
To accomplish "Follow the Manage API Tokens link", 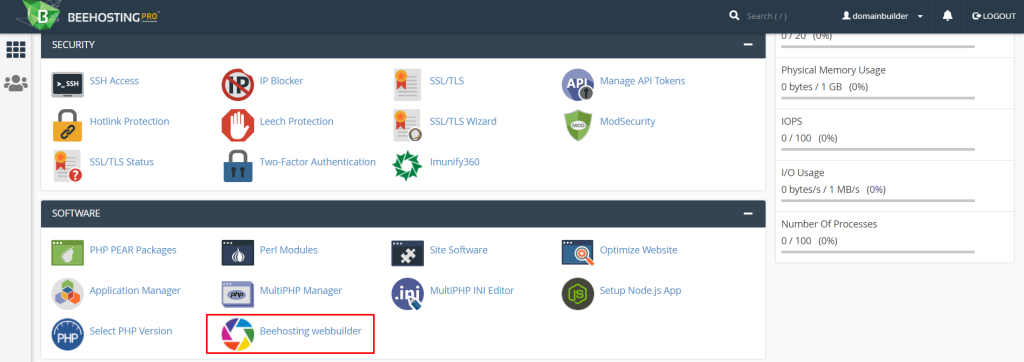I will 643,81.
